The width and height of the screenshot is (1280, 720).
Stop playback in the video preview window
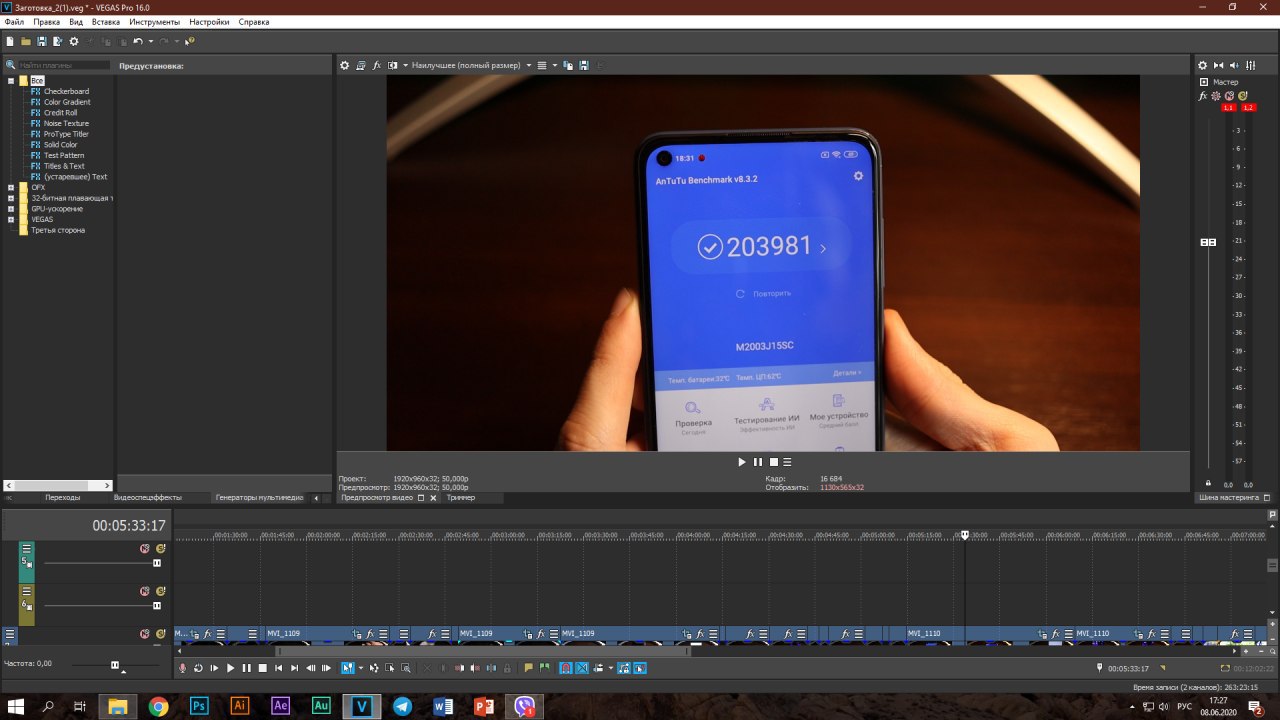pos(773,462)
